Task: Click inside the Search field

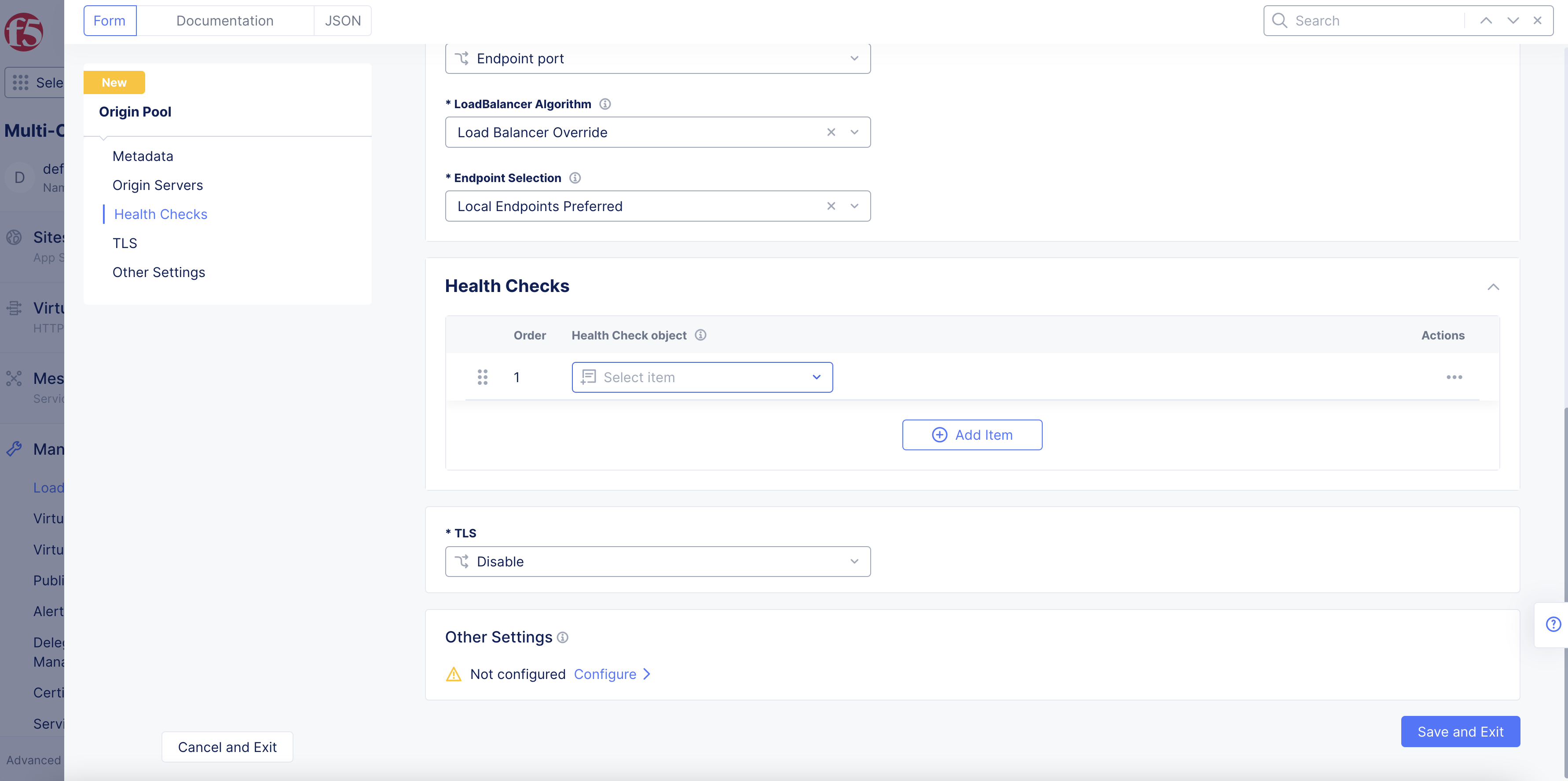Action: (x=1370, y=20)
